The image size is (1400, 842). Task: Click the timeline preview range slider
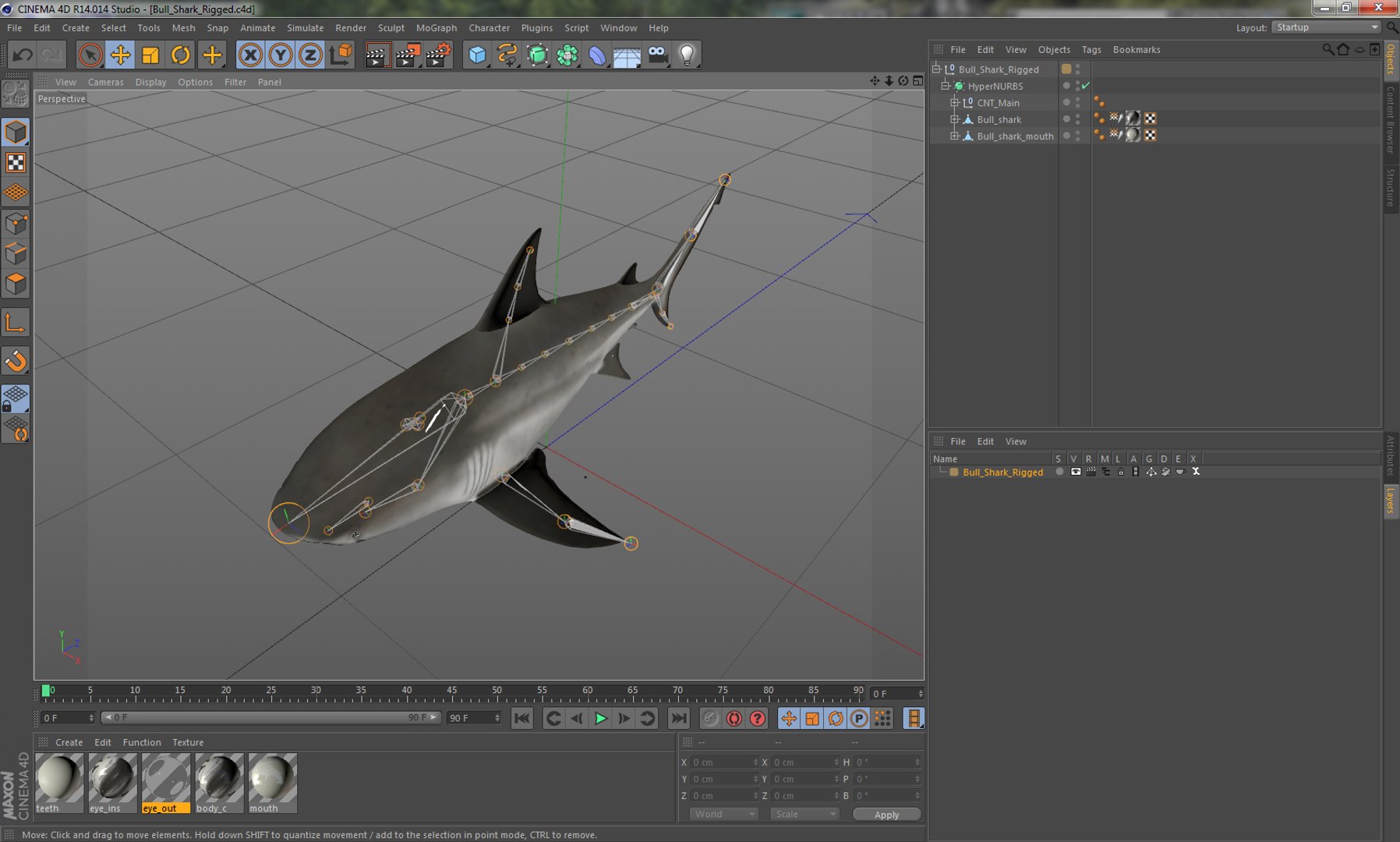[x=271, y=717]
